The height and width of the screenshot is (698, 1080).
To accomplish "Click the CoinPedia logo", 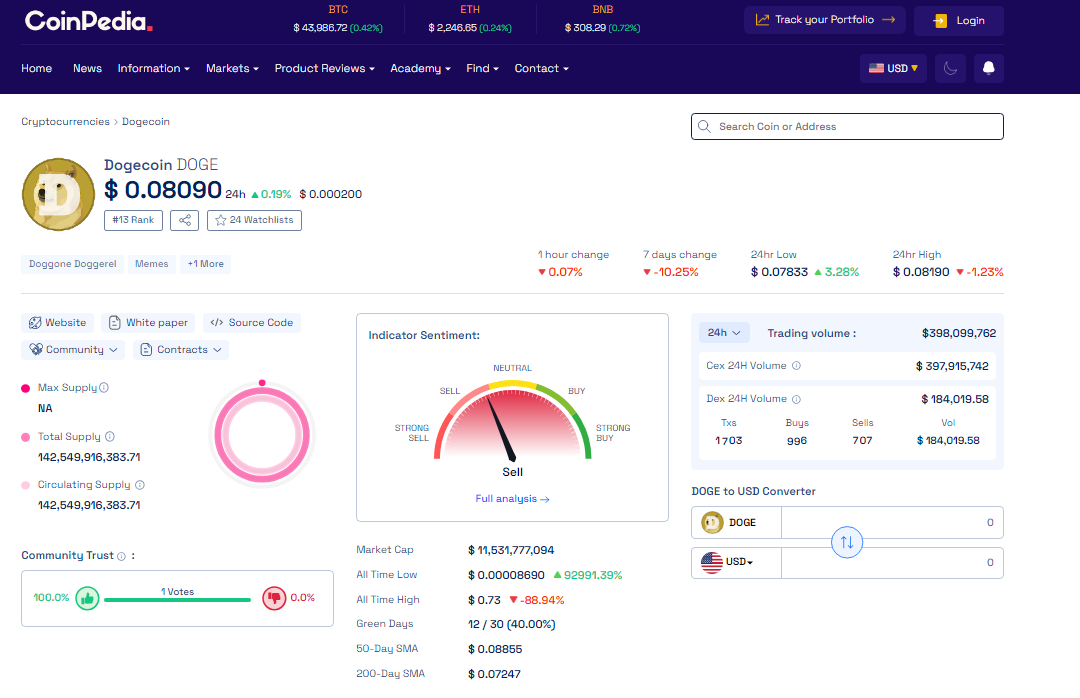I will [88, 21].
